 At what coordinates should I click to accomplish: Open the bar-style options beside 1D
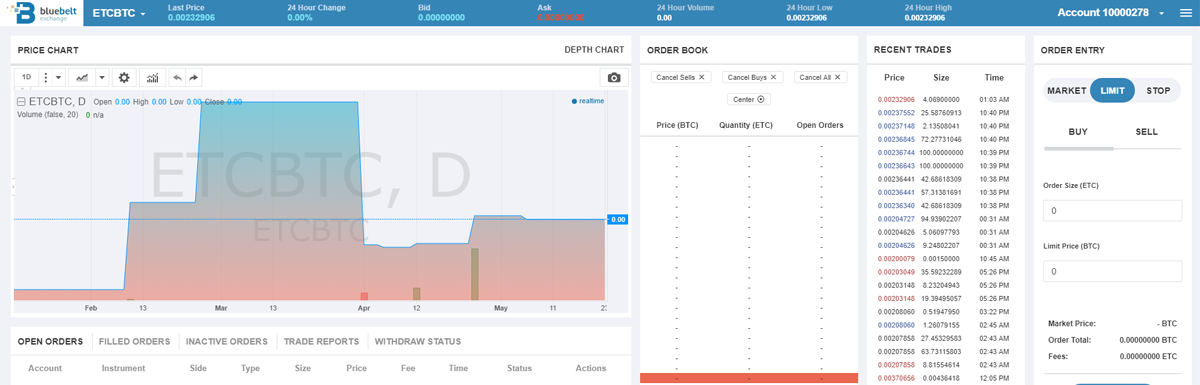tap(45, 77)
